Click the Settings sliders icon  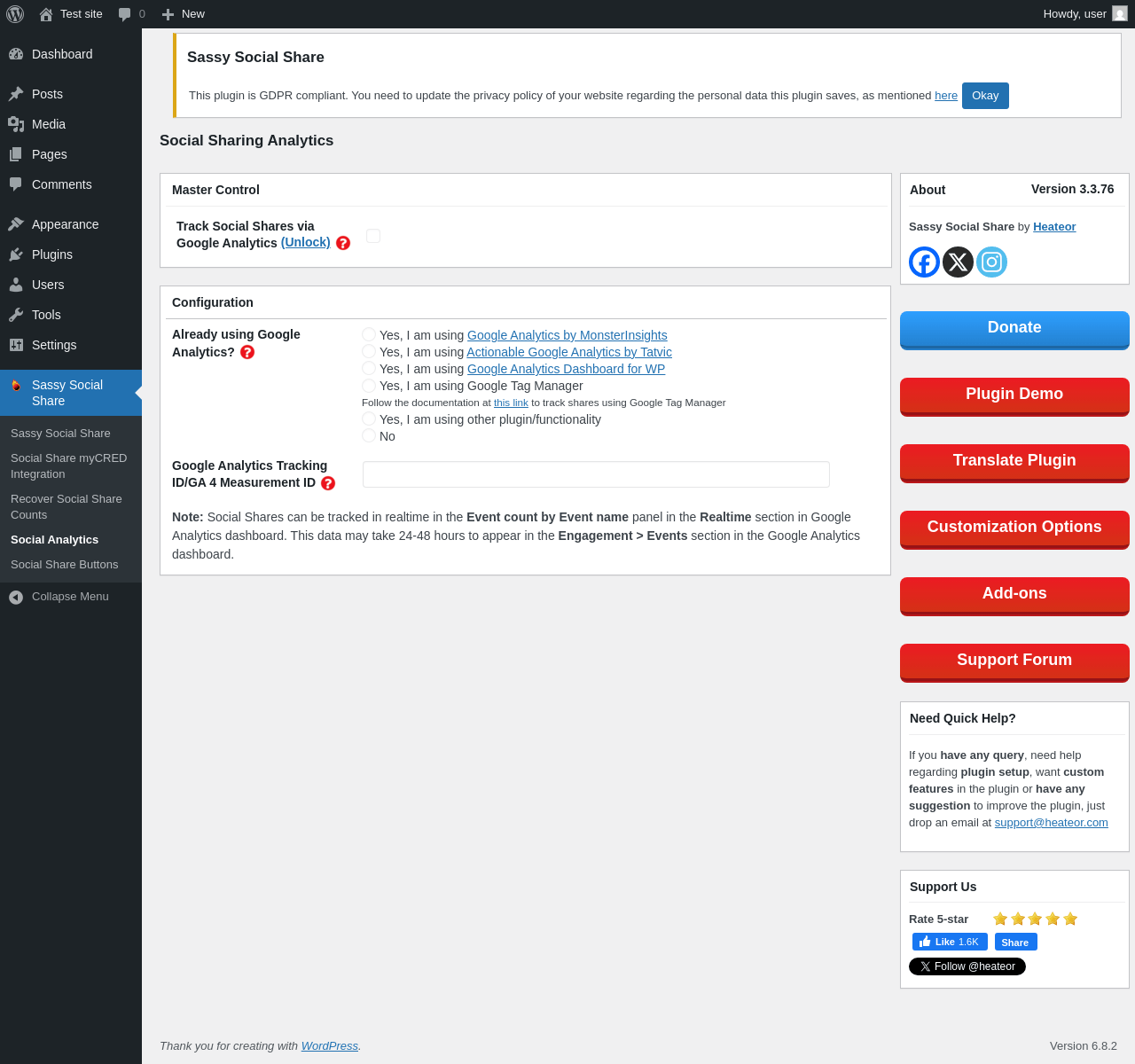click(16, 345)
